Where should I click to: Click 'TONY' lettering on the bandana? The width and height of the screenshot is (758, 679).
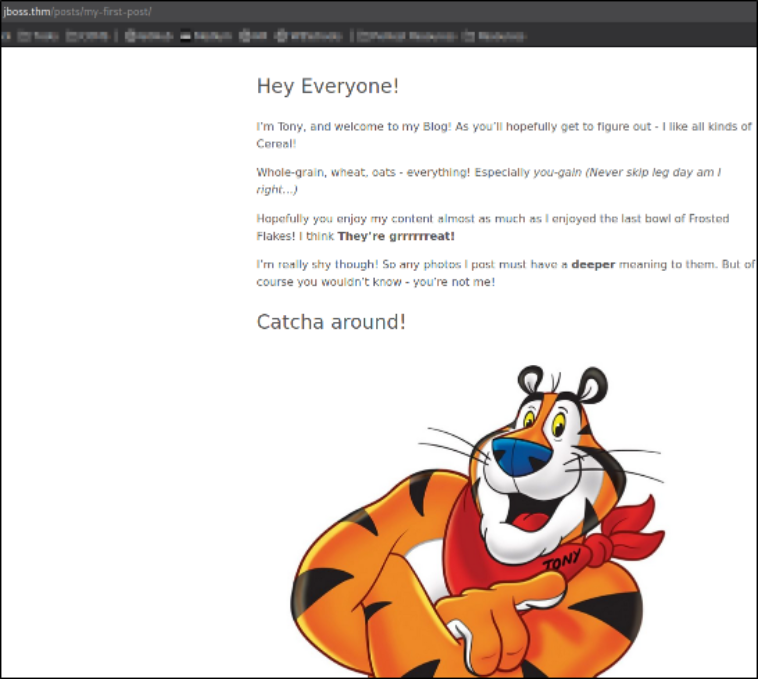(x=562, y=559)
